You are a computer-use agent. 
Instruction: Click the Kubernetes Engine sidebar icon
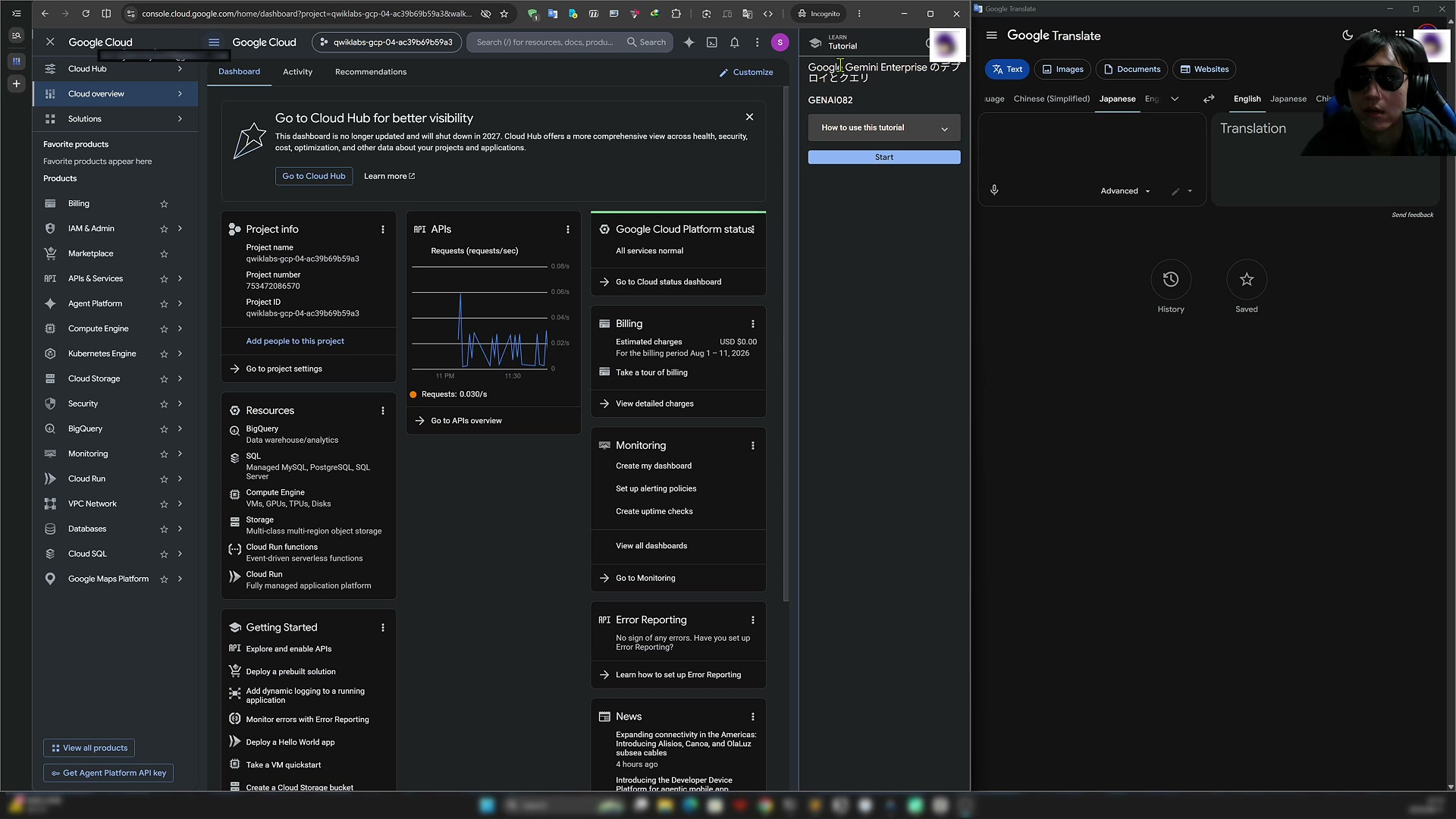click(x=50, y=353)
